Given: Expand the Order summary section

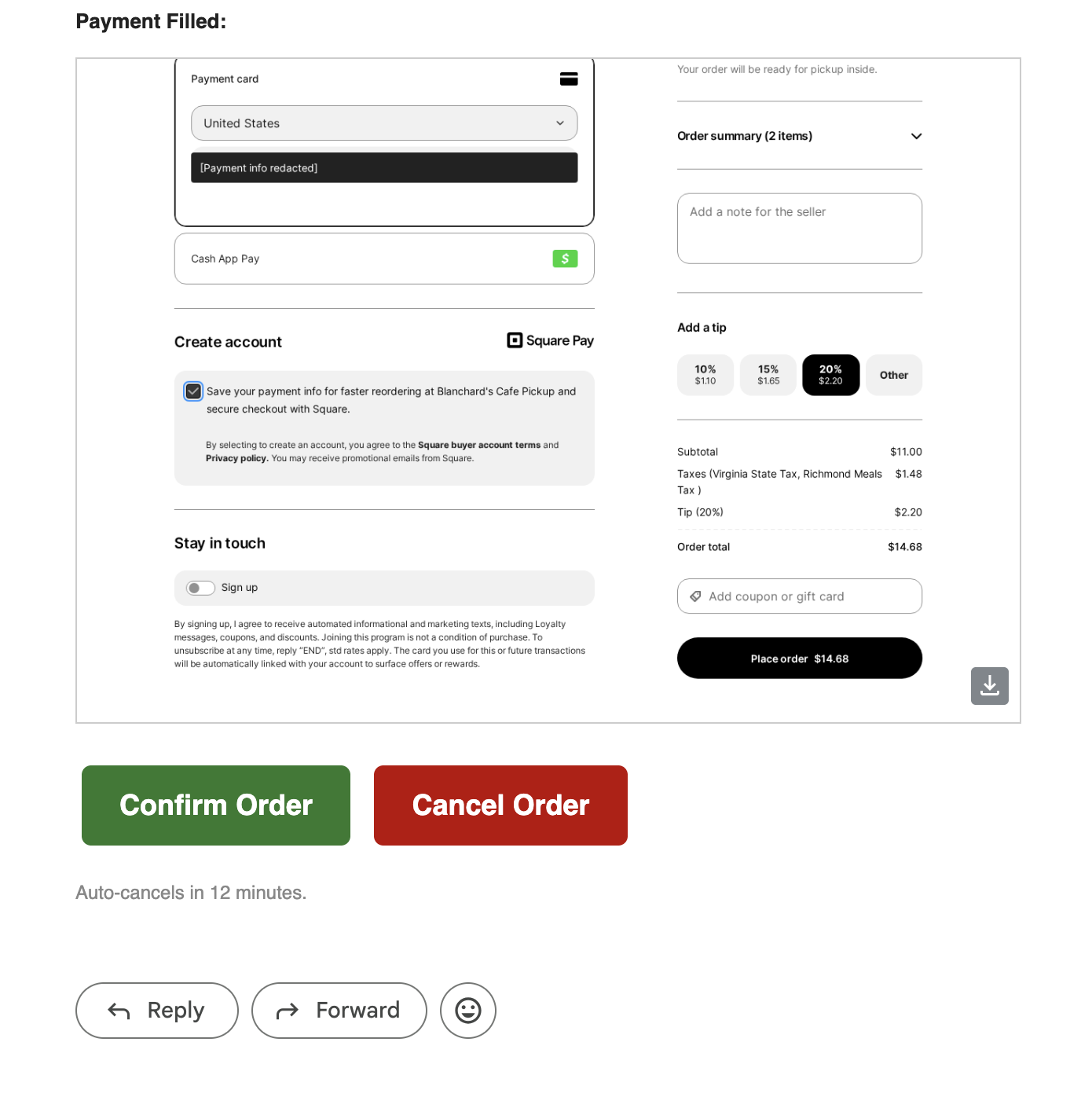Looking at the screenshot, I should point(915,136).
